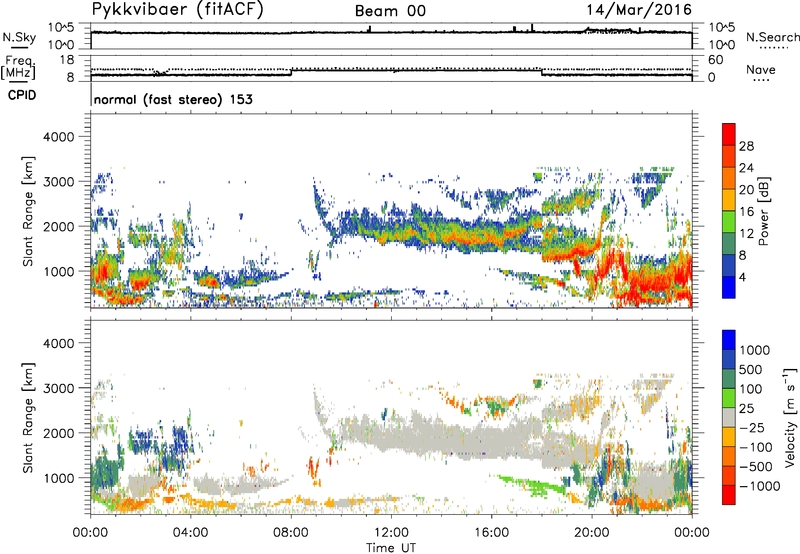Click the velocity colorbar value "−1000"
Image resolution: width=800 pixels, height=554 pixels.
click(x=760, y=486)
